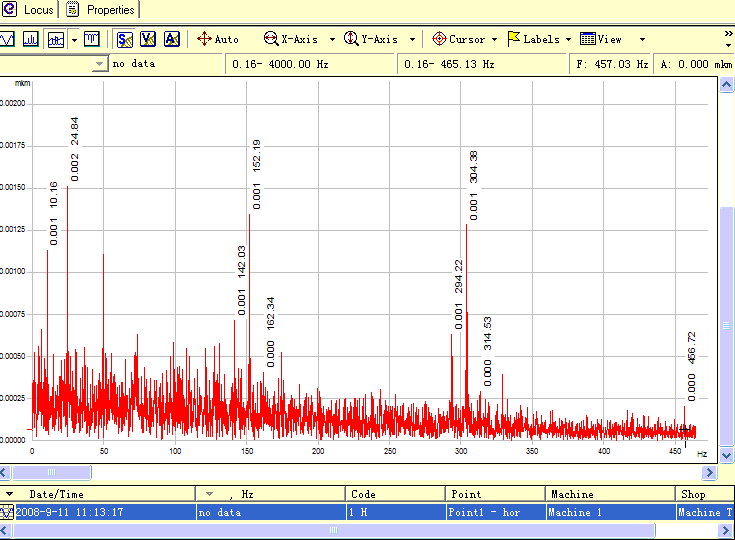Expand the Y-Axis dropdown arrow
The image size is (735, 540).
tap(412, 39)
